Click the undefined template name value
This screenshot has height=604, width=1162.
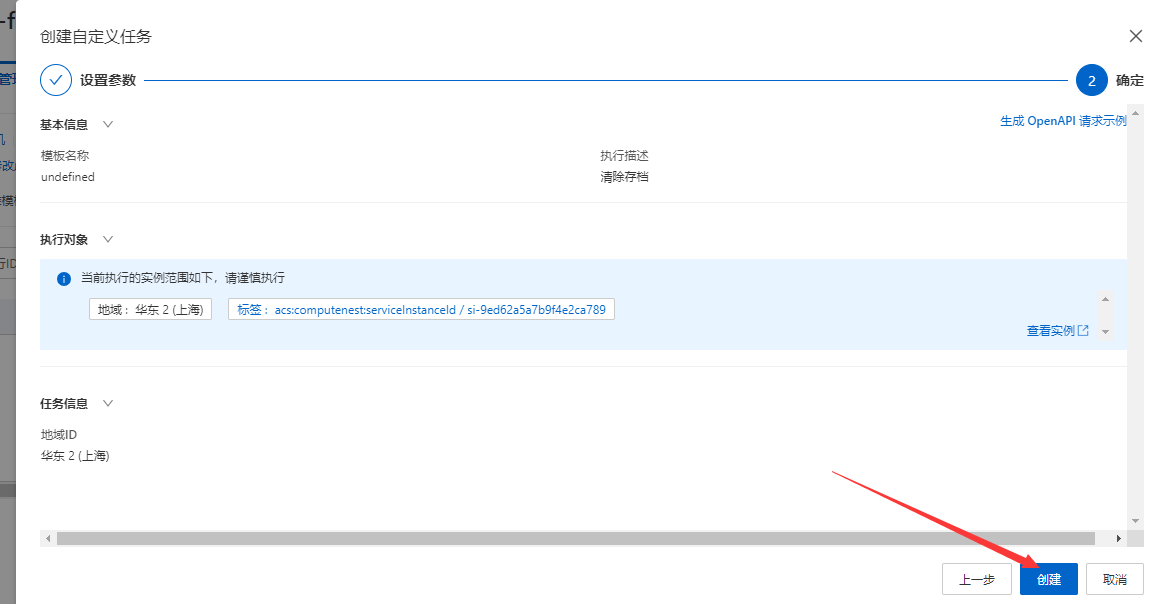(67, 176)
